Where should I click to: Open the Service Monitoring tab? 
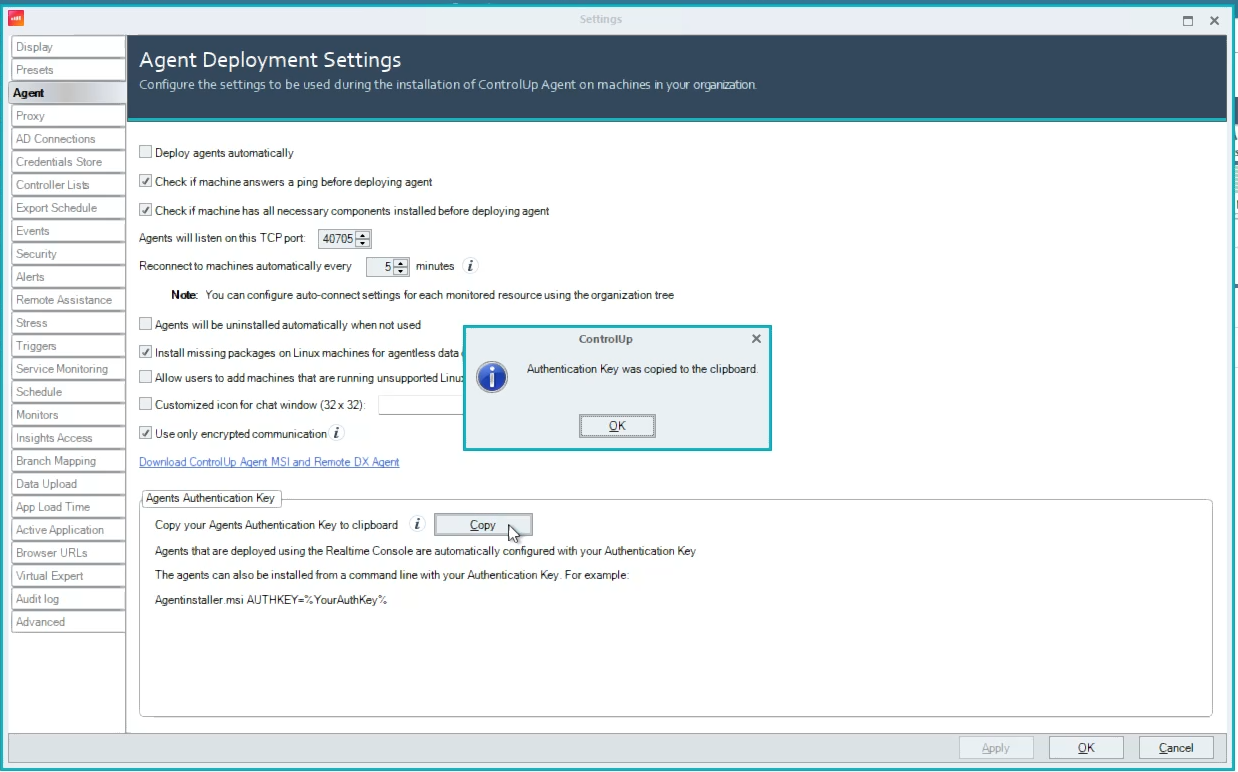coord(67,369)
